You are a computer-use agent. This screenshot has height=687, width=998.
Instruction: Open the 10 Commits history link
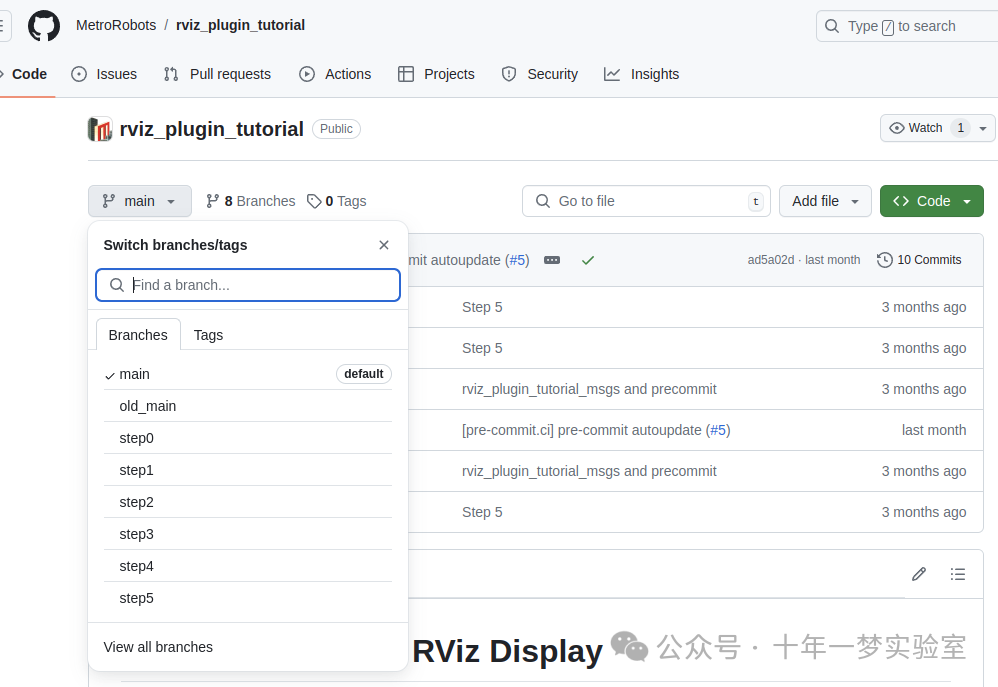tap(919, 260)
